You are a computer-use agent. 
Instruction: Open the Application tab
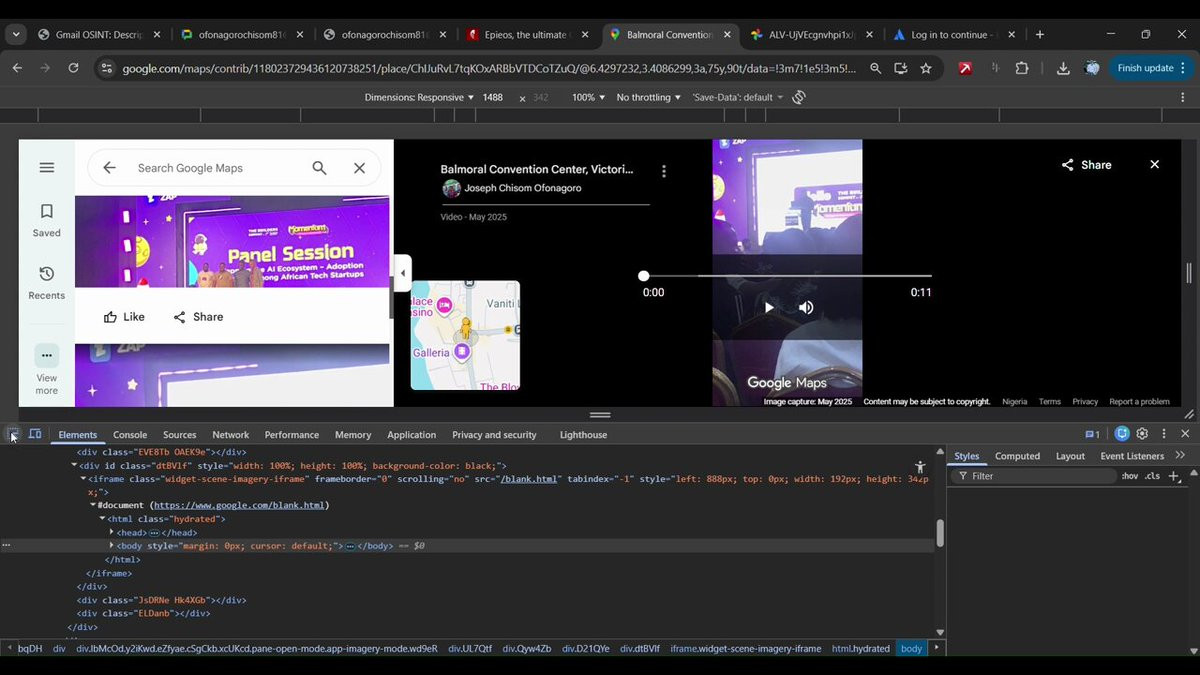click(412, 435)
